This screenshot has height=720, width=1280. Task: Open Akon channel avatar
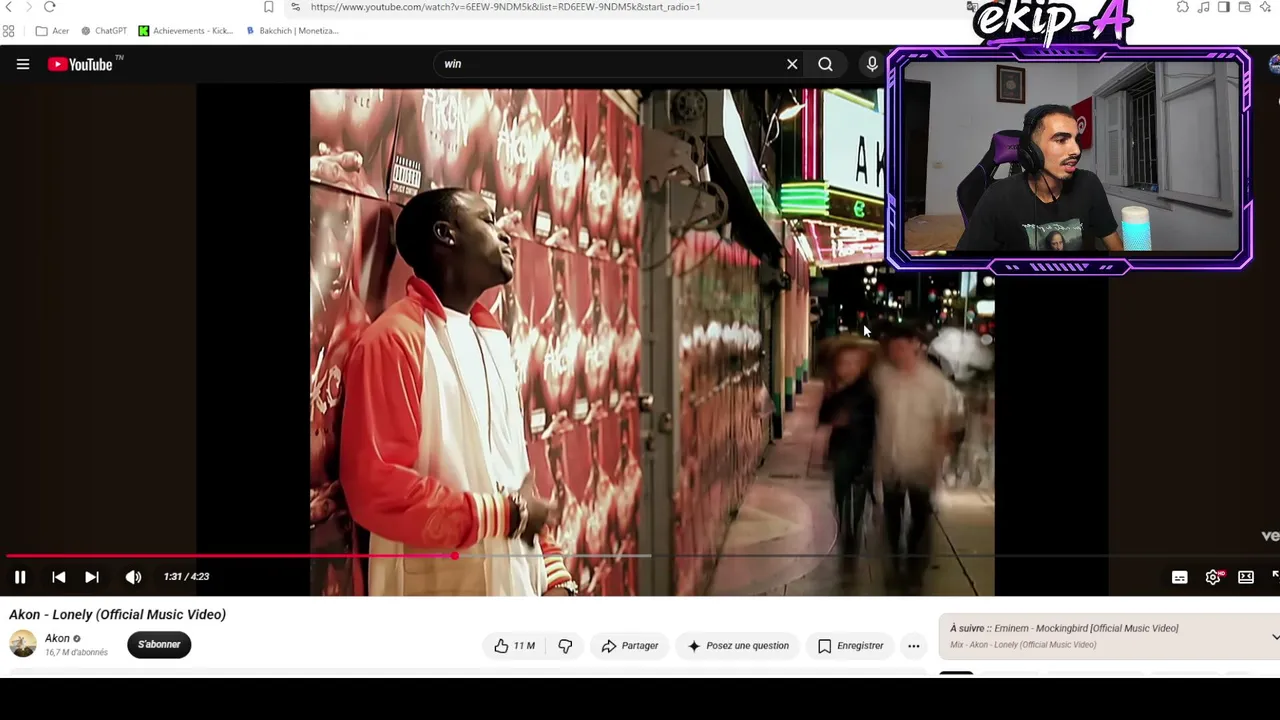coord(23,644)
